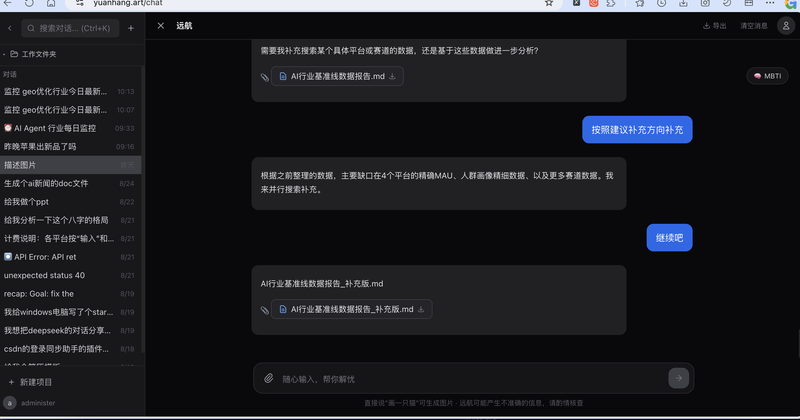The image size is (800, 420).
Task: Click the 导出 export button
Action: [x=714, y=26]
